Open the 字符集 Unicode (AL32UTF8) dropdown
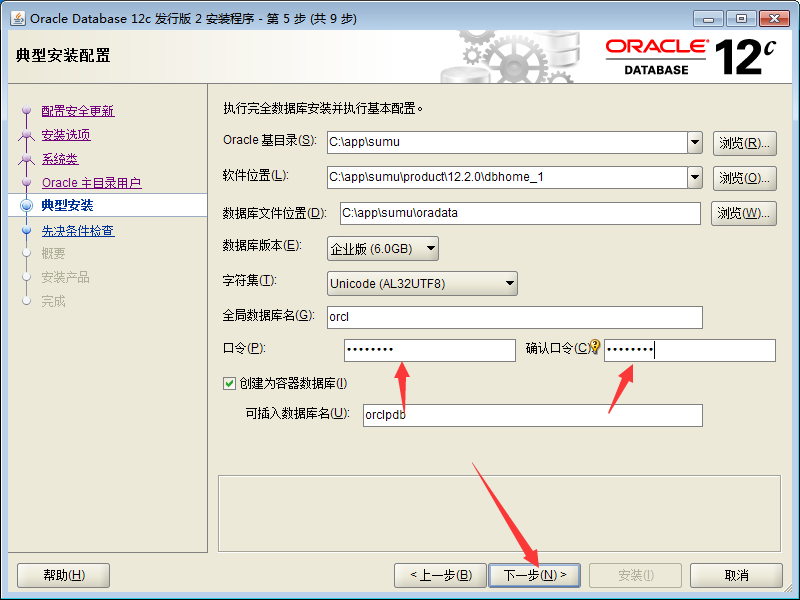 [x=422, y=284]
